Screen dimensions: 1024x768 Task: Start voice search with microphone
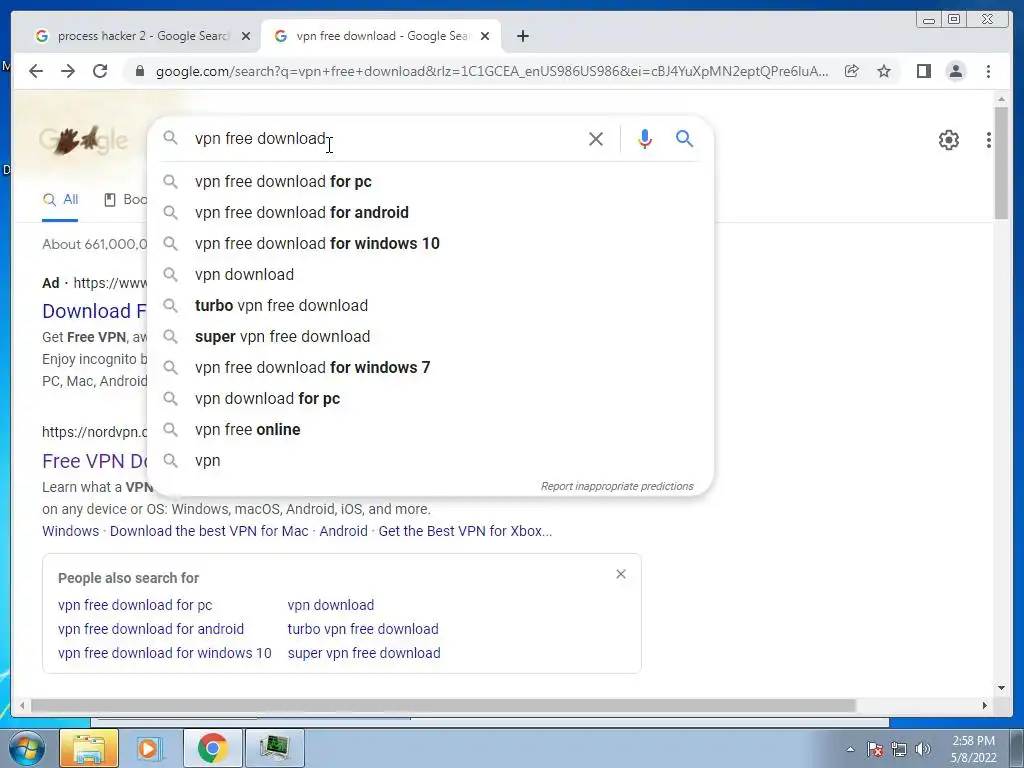(645, 138)
